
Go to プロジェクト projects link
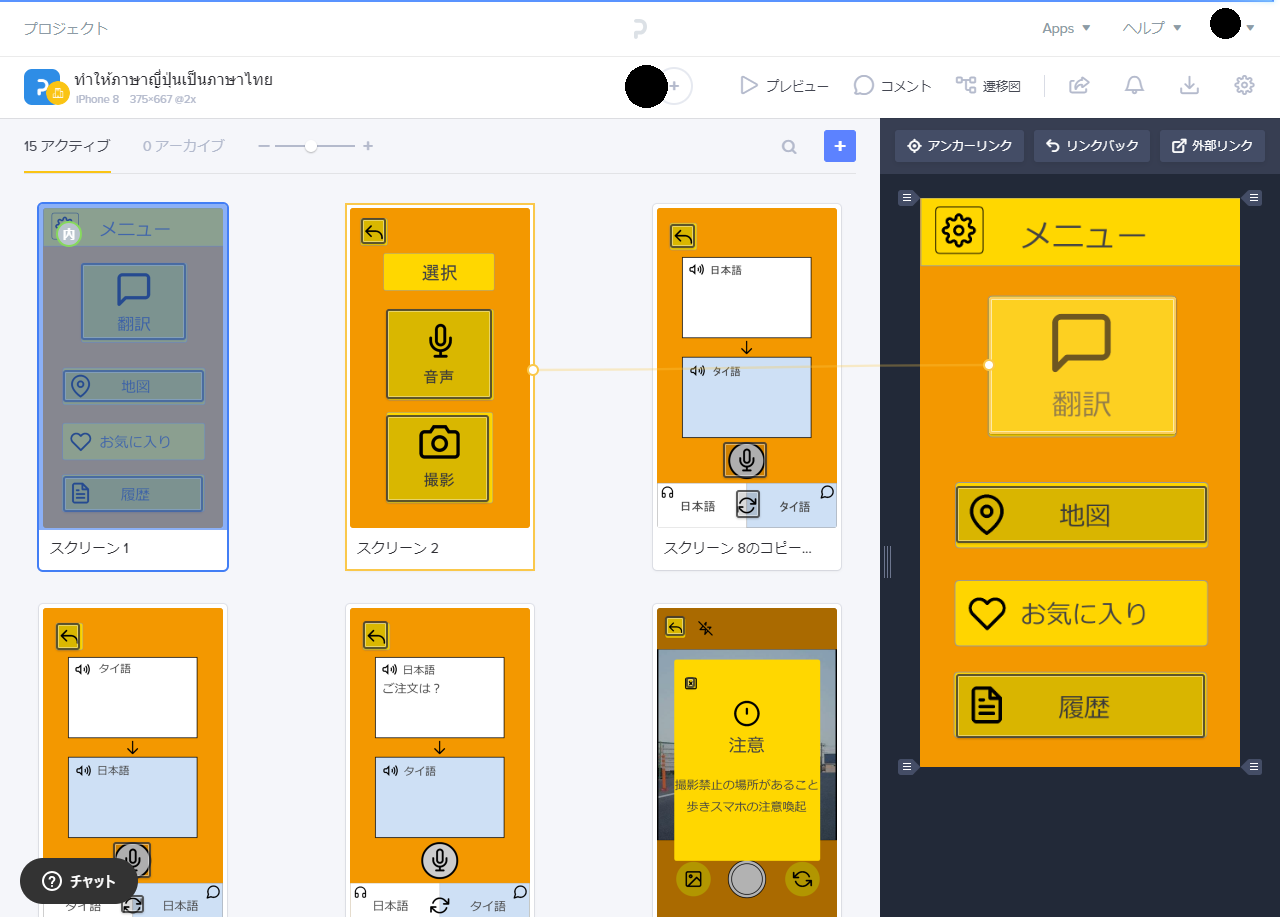[x=66, y=28]
